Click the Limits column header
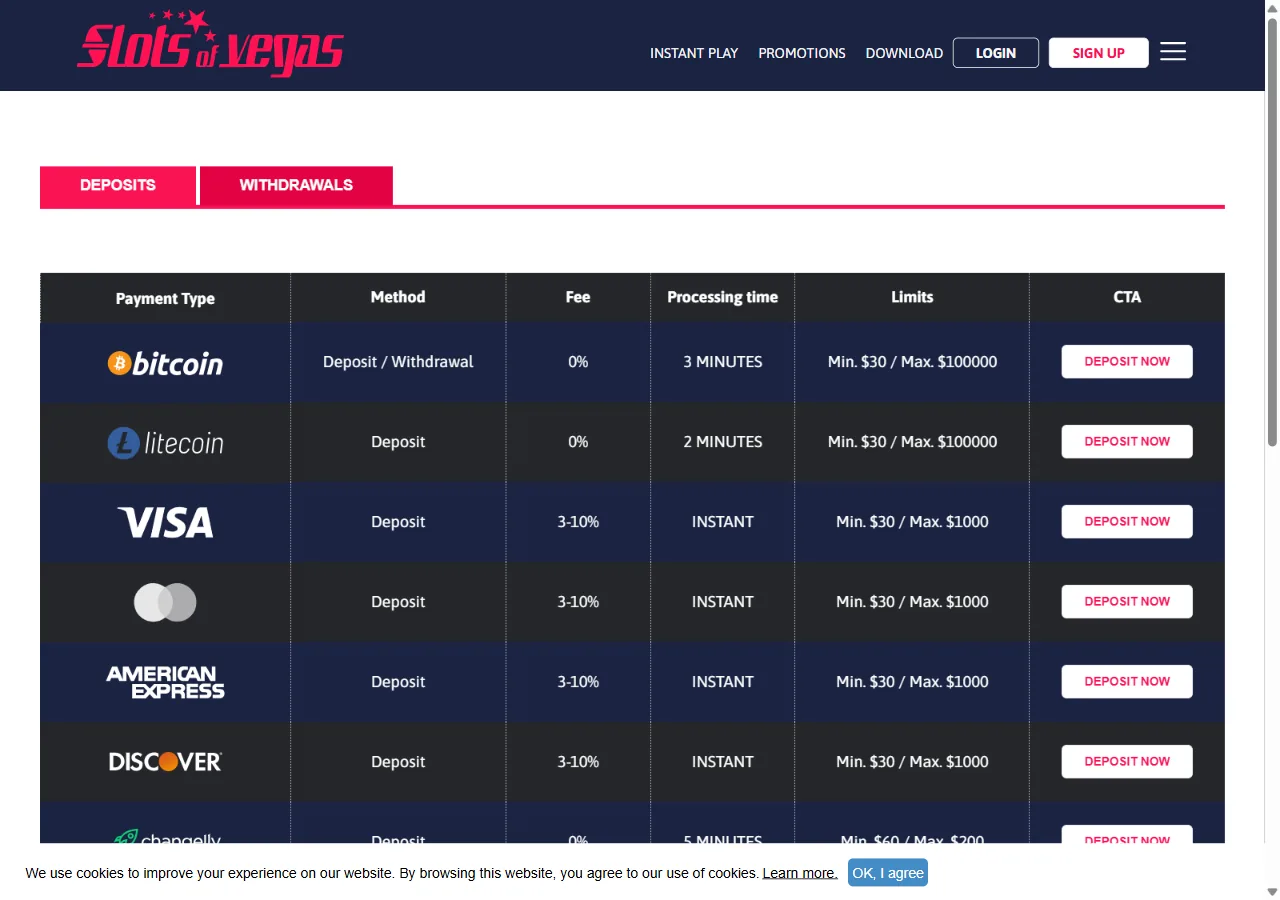This screenshot has width=1280, height=900. [912, 297]
